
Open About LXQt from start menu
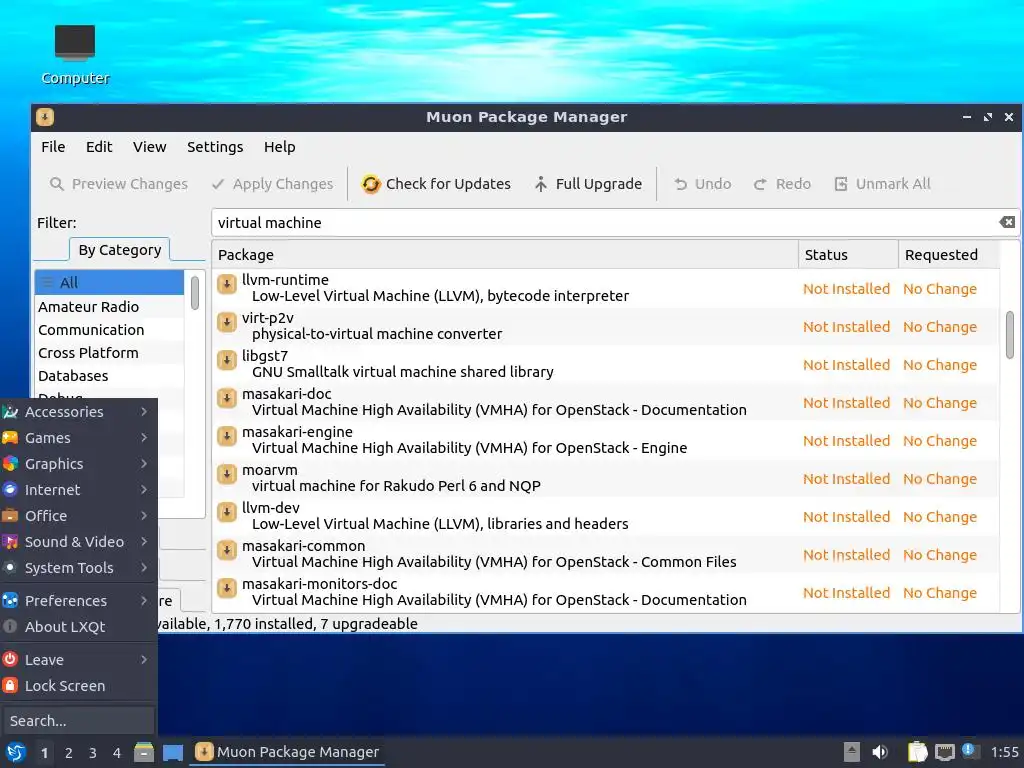78,627
